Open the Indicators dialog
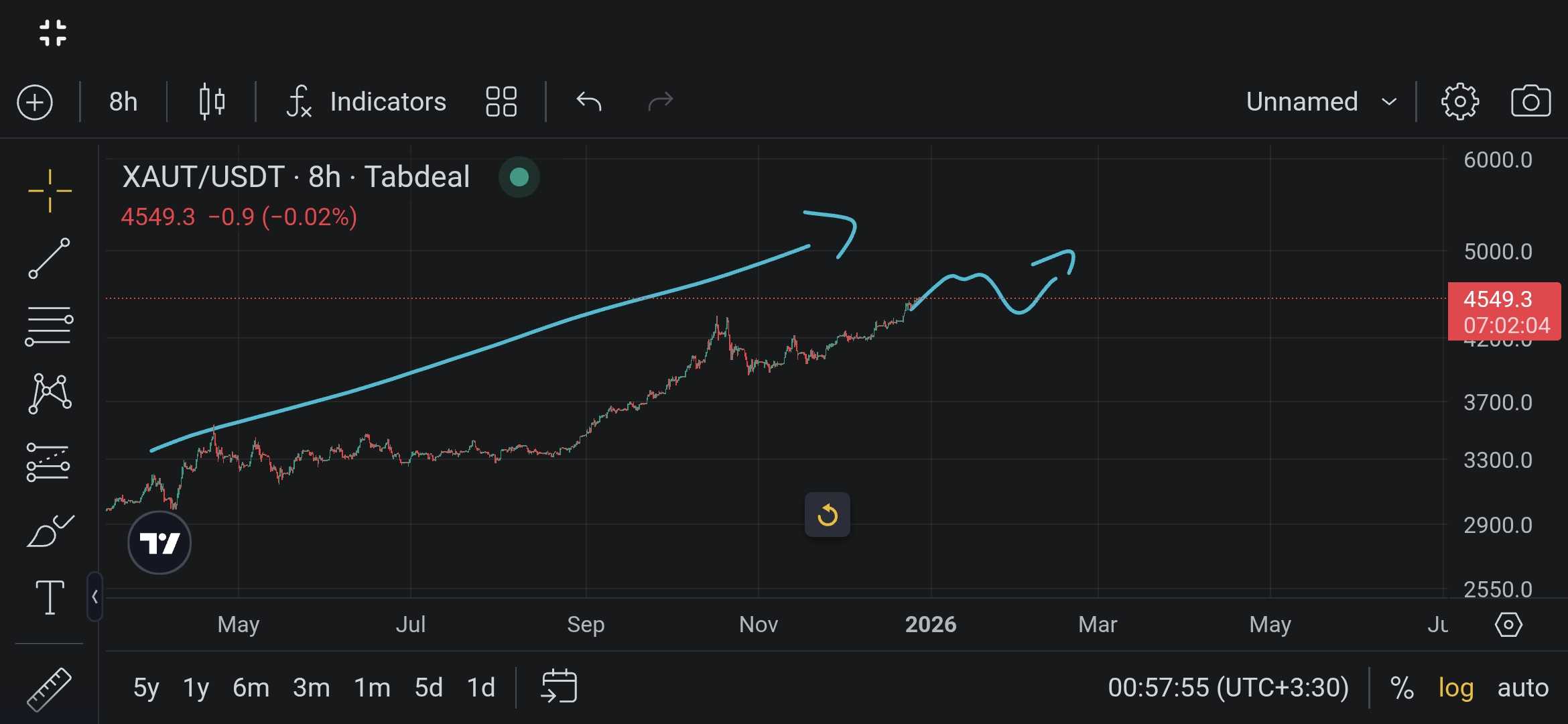 pos(366,102)
